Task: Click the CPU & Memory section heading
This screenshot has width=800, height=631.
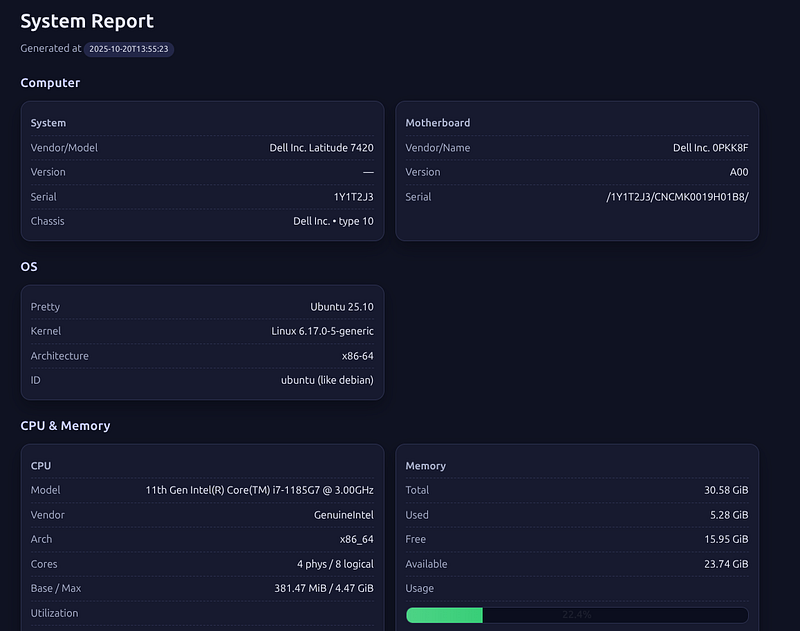Action: pyautogui.click(x=65, y=425)
